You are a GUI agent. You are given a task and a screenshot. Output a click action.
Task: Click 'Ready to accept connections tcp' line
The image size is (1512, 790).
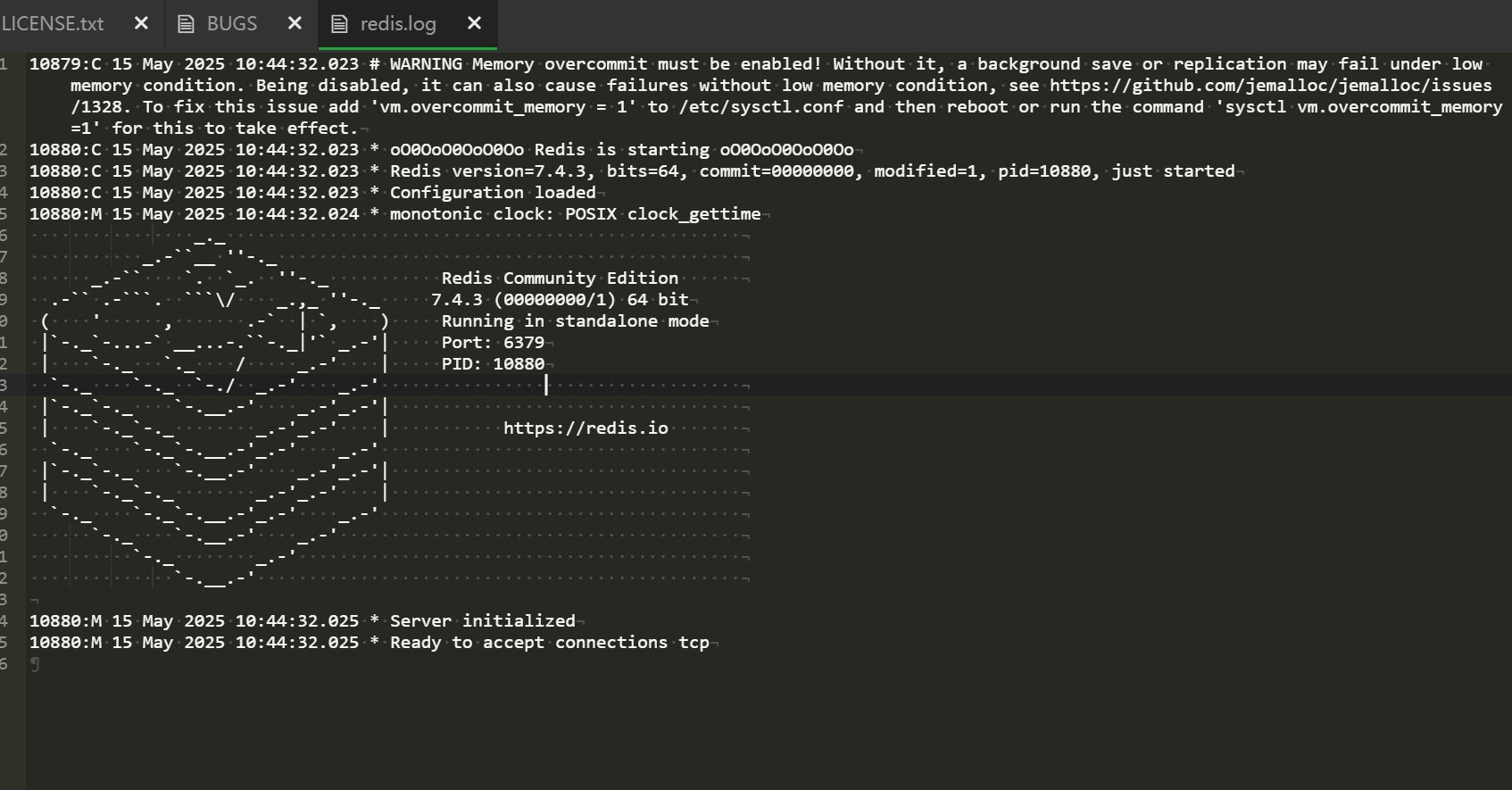coord(370,643)
